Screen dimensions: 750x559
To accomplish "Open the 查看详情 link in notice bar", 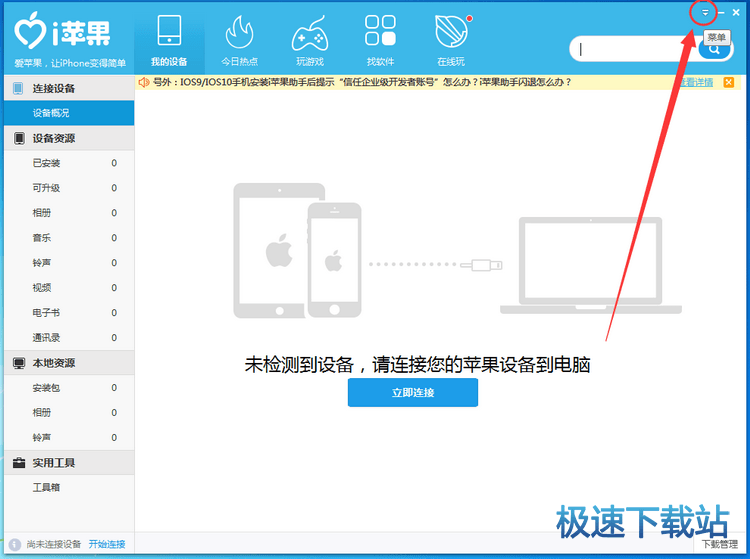I will point(697,82).
